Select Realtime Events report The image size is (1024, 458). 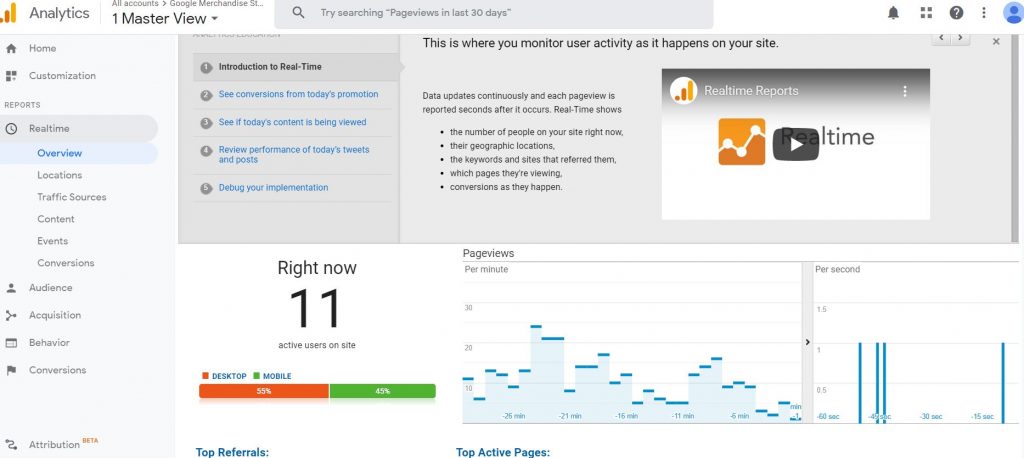click(52, 241)
